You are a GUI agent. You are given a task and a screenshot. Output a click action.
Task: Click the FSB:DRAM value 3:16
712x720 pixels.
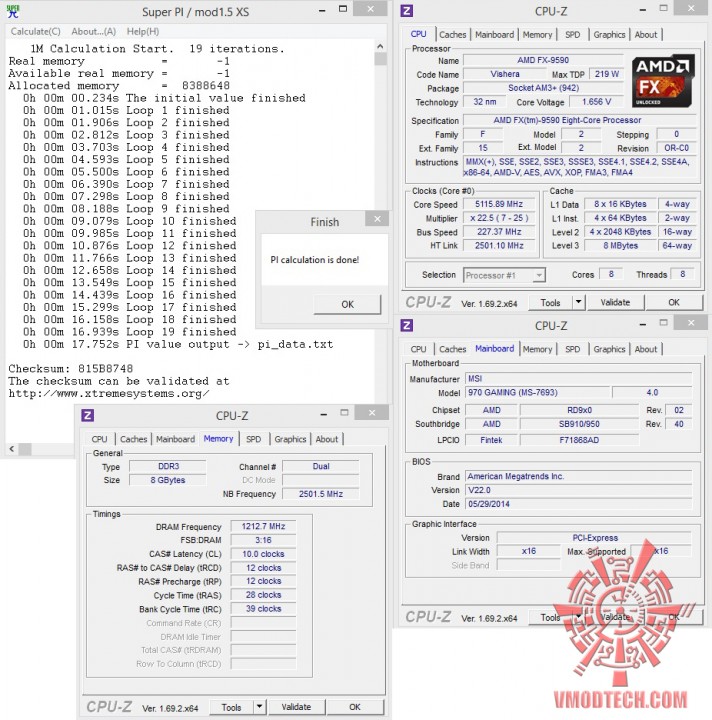(263, 540)
